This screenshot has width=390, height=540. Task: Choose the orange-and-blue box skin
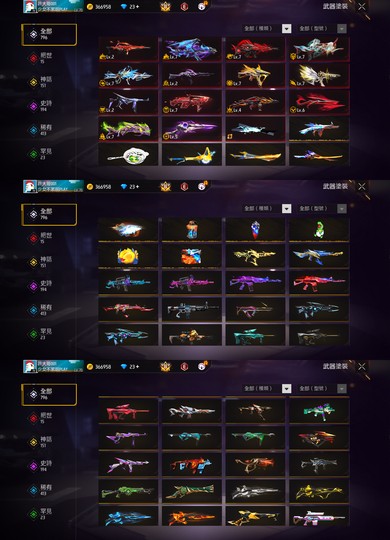[192, 256]
